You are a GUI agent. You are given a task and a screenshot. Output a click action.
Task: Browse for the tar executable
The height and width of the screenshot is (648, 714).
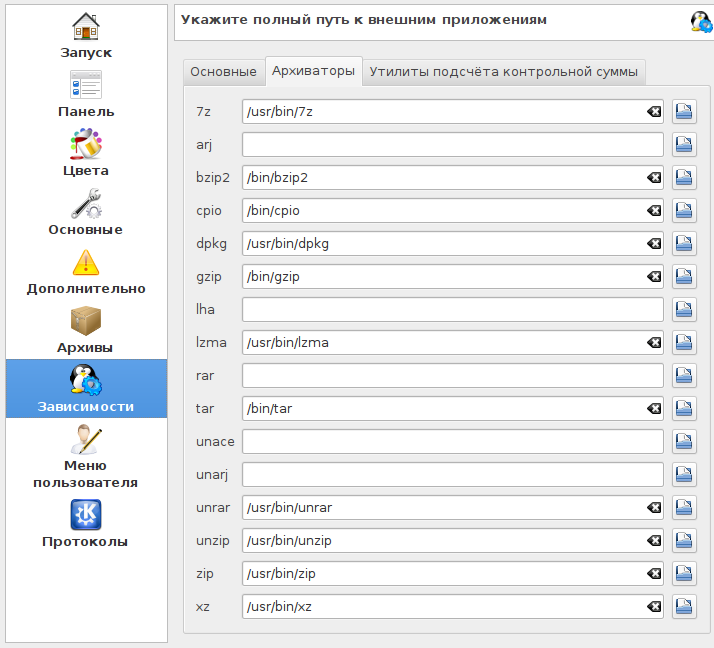(x=684, y=408)
